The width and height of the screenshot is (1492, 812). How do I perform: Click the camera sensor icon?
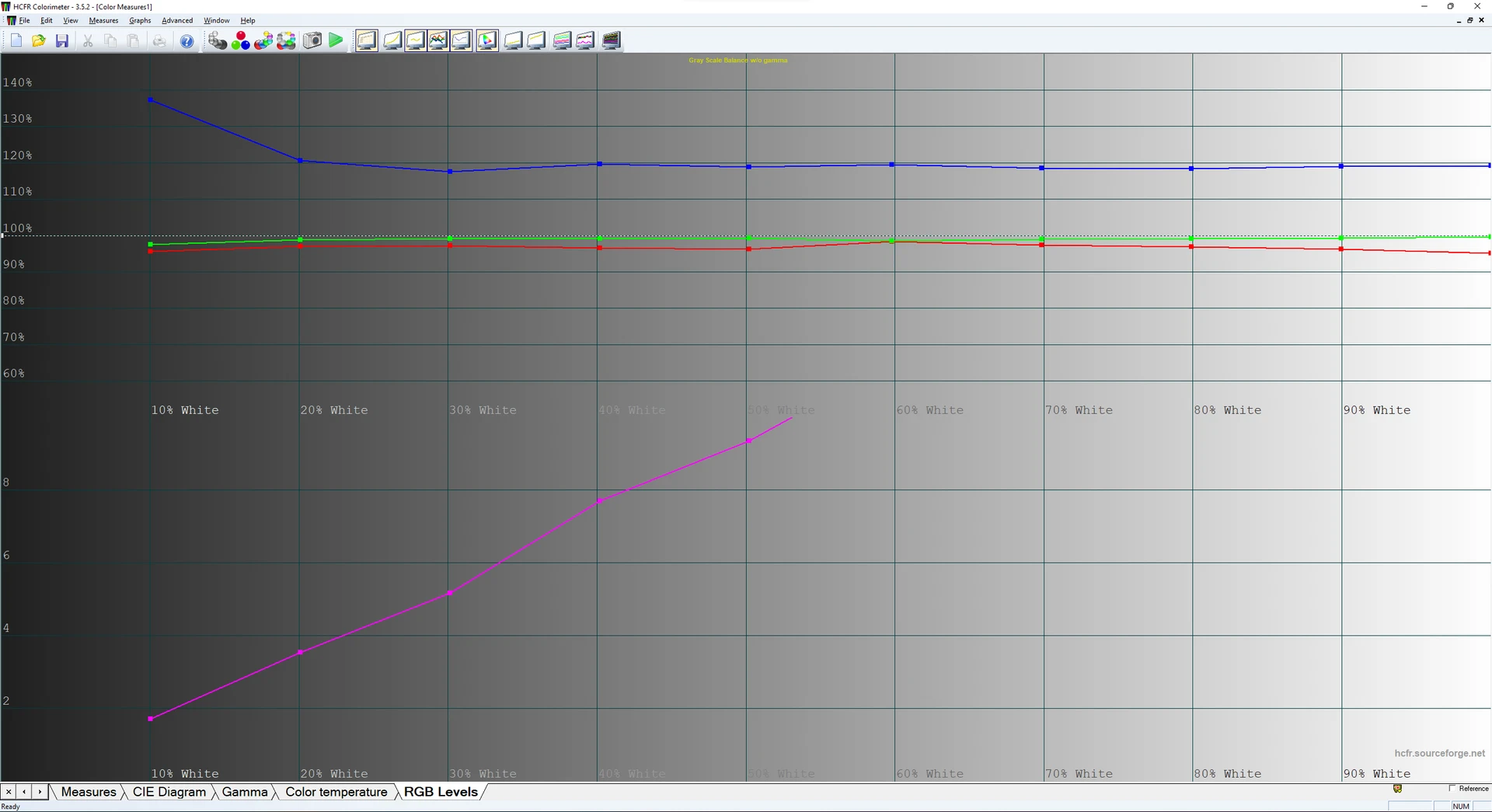coord(312,40)
